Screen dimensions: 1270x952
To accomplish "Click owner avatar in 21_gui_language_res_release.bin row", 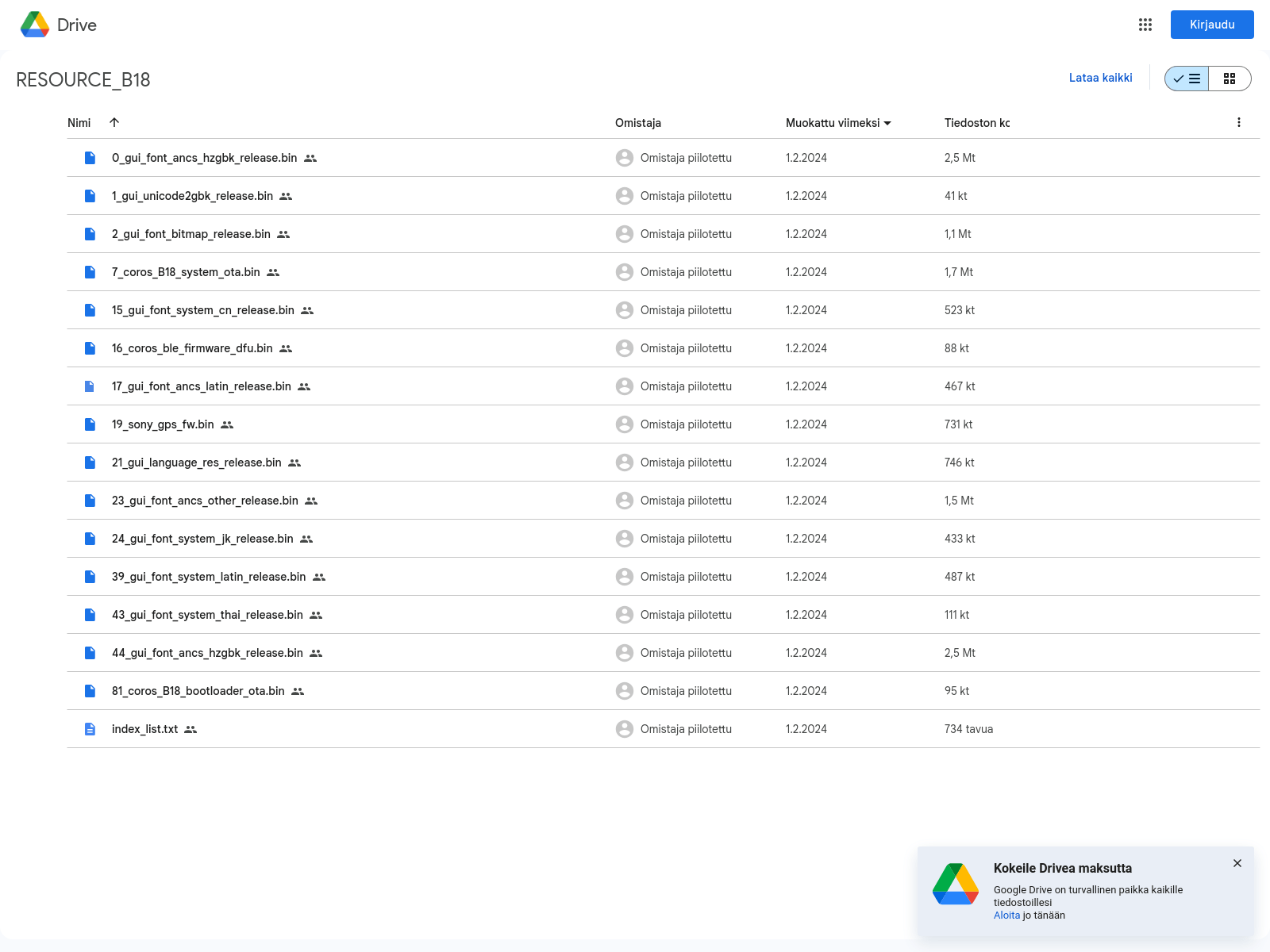I will point(625,463).
